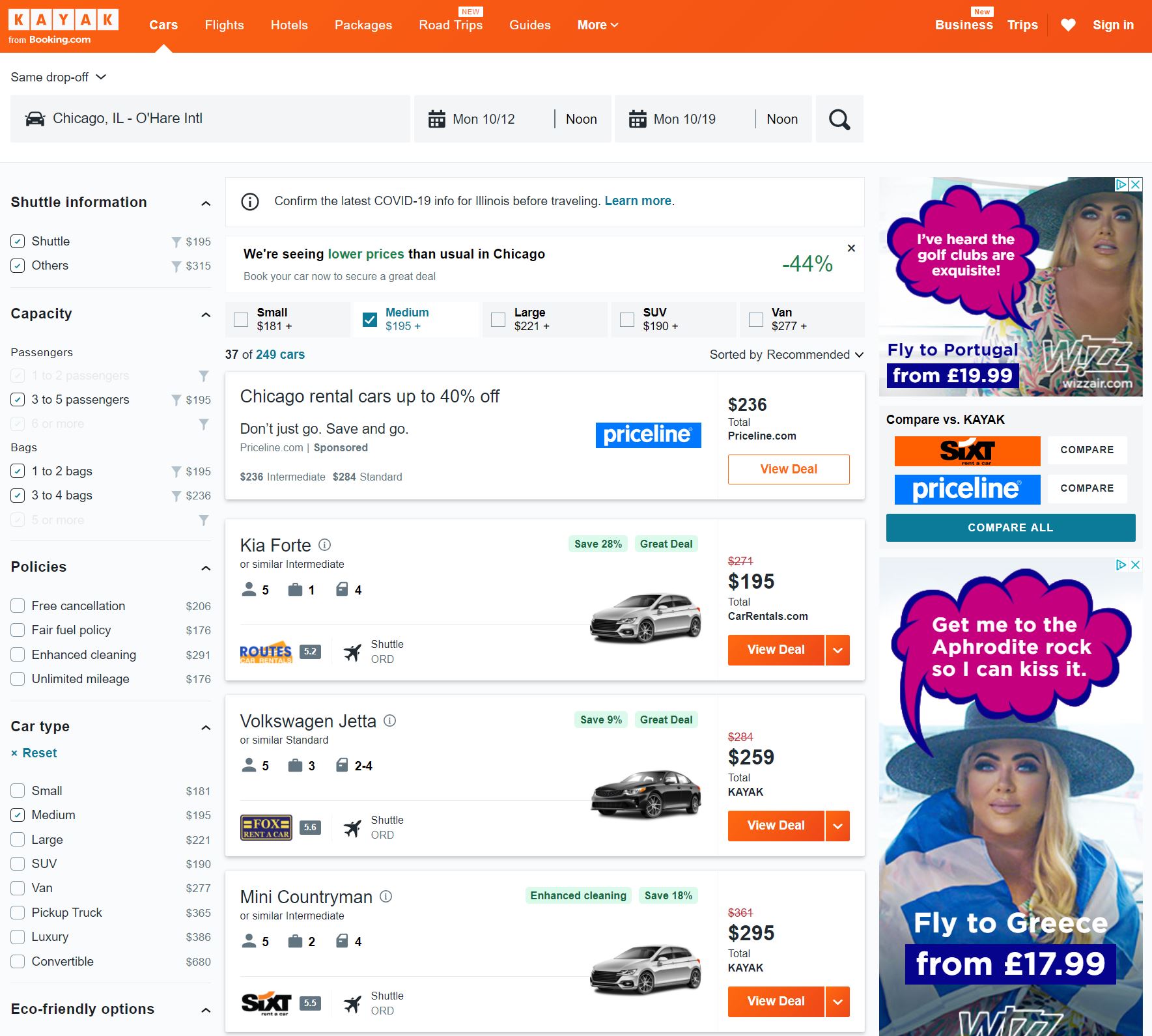1152x1036 pixels.
Task: Click Kia Forte shuttle airplane icon
Action: click(x=352, y=652)
